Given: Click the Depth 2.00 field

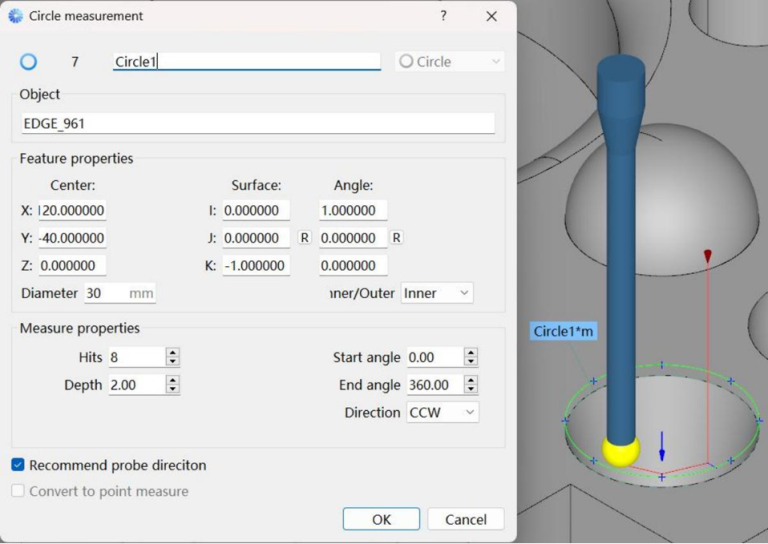Looking at the screenshot, I should pos(137,385).
